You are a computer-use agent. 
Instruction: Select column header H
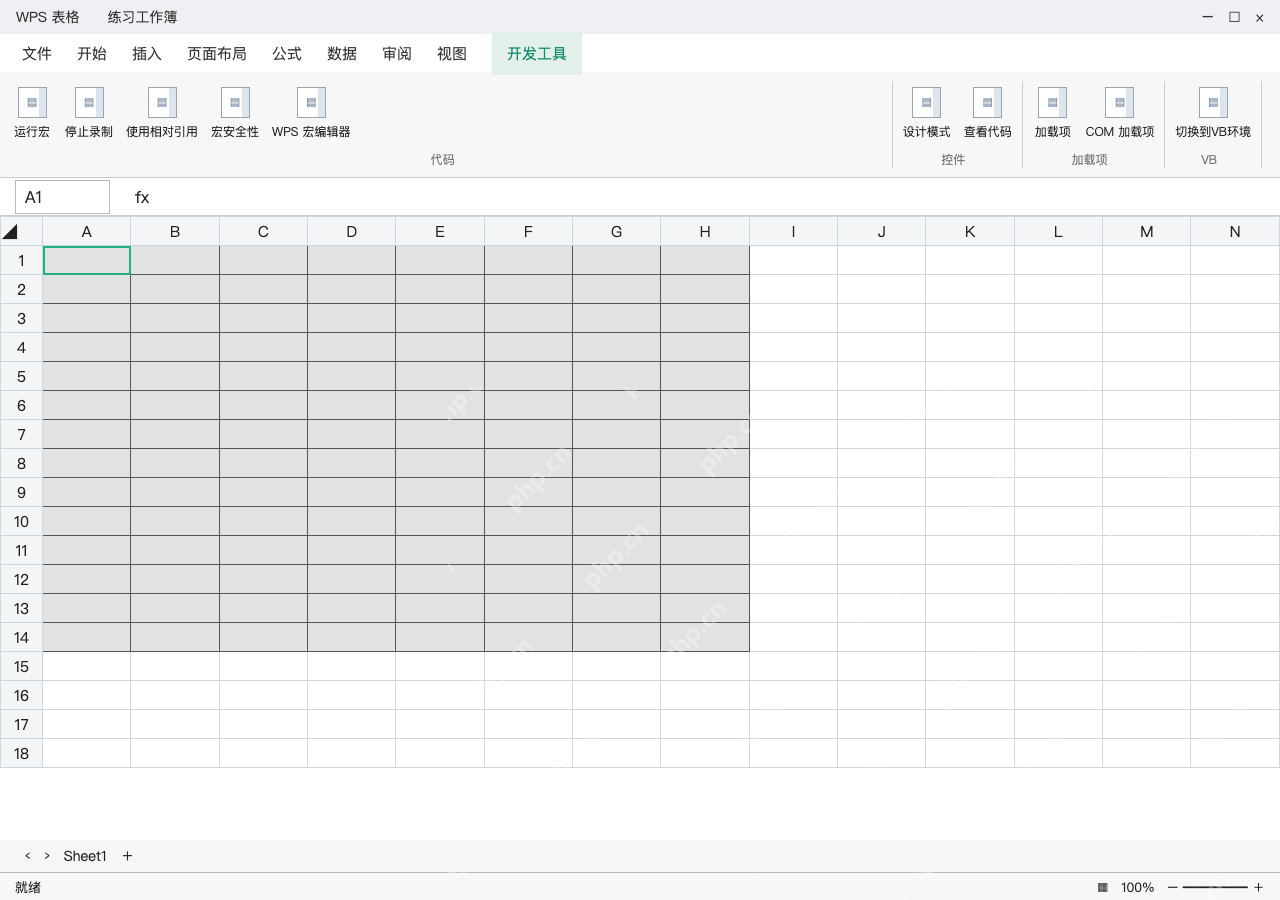(x=705, y=231)
